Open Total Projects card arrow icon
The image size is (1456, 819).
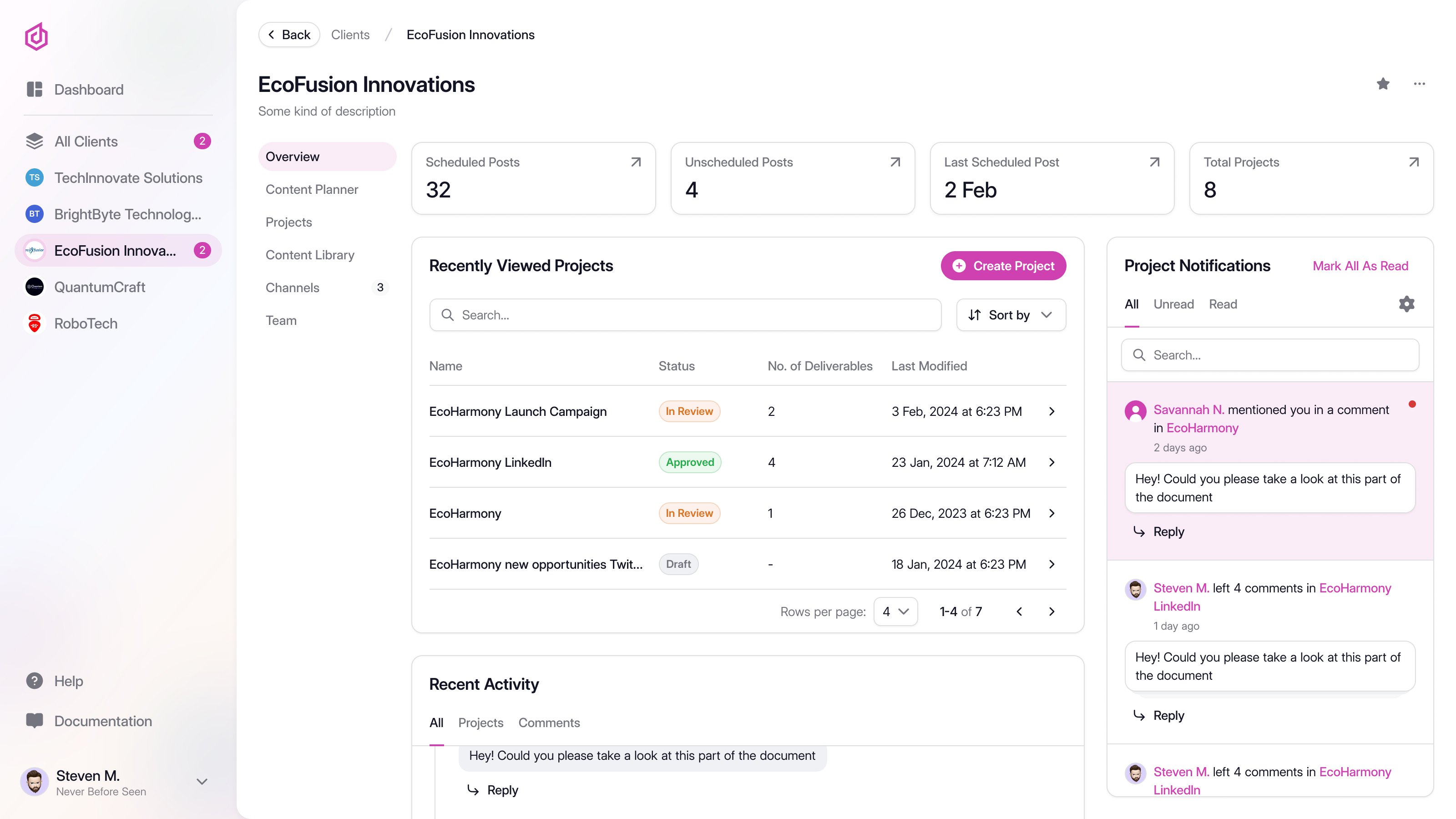pyautogui.click(x=1414, y=162)
